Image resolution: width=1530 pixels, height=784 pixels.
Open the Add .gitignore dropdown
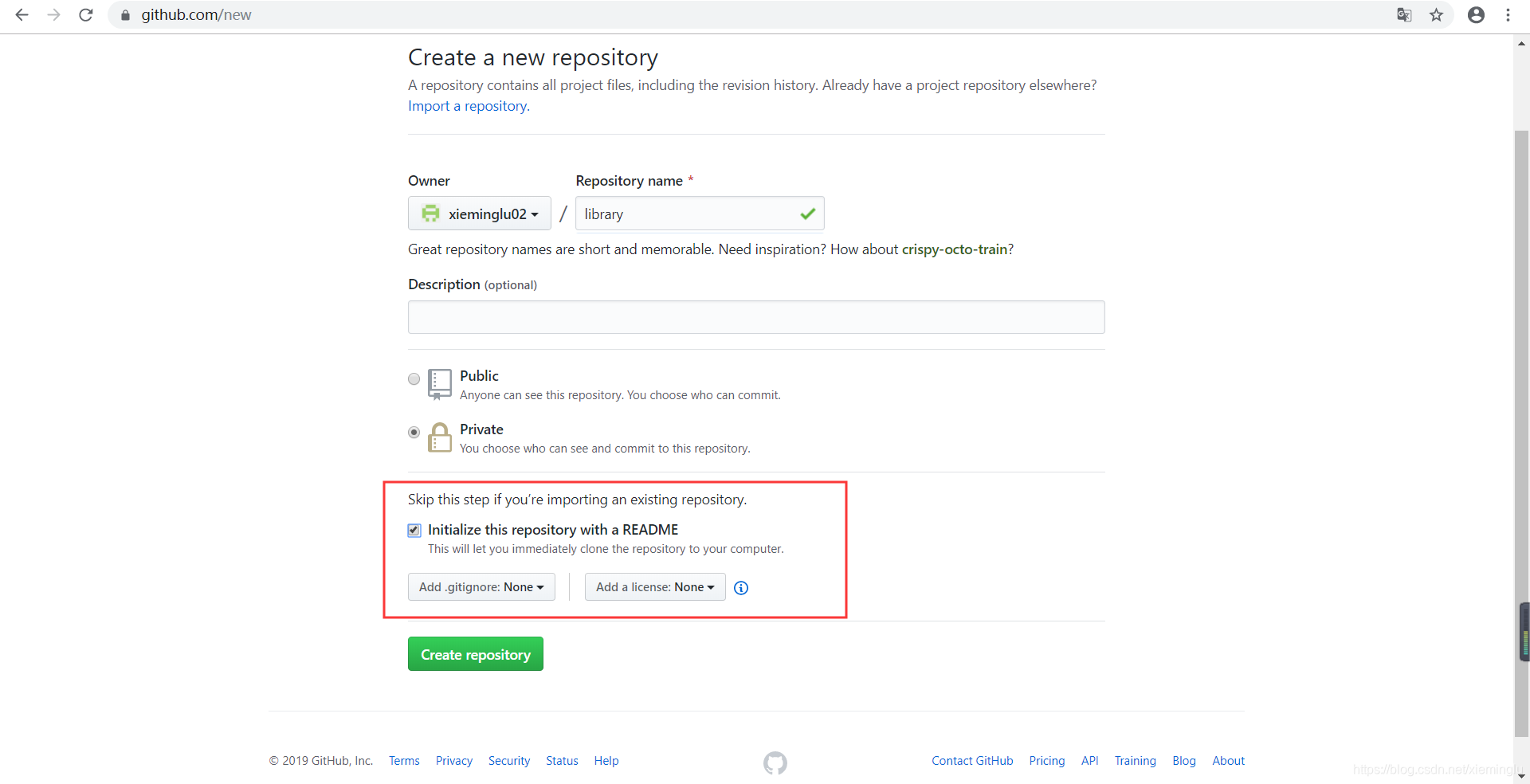[481, 587]
